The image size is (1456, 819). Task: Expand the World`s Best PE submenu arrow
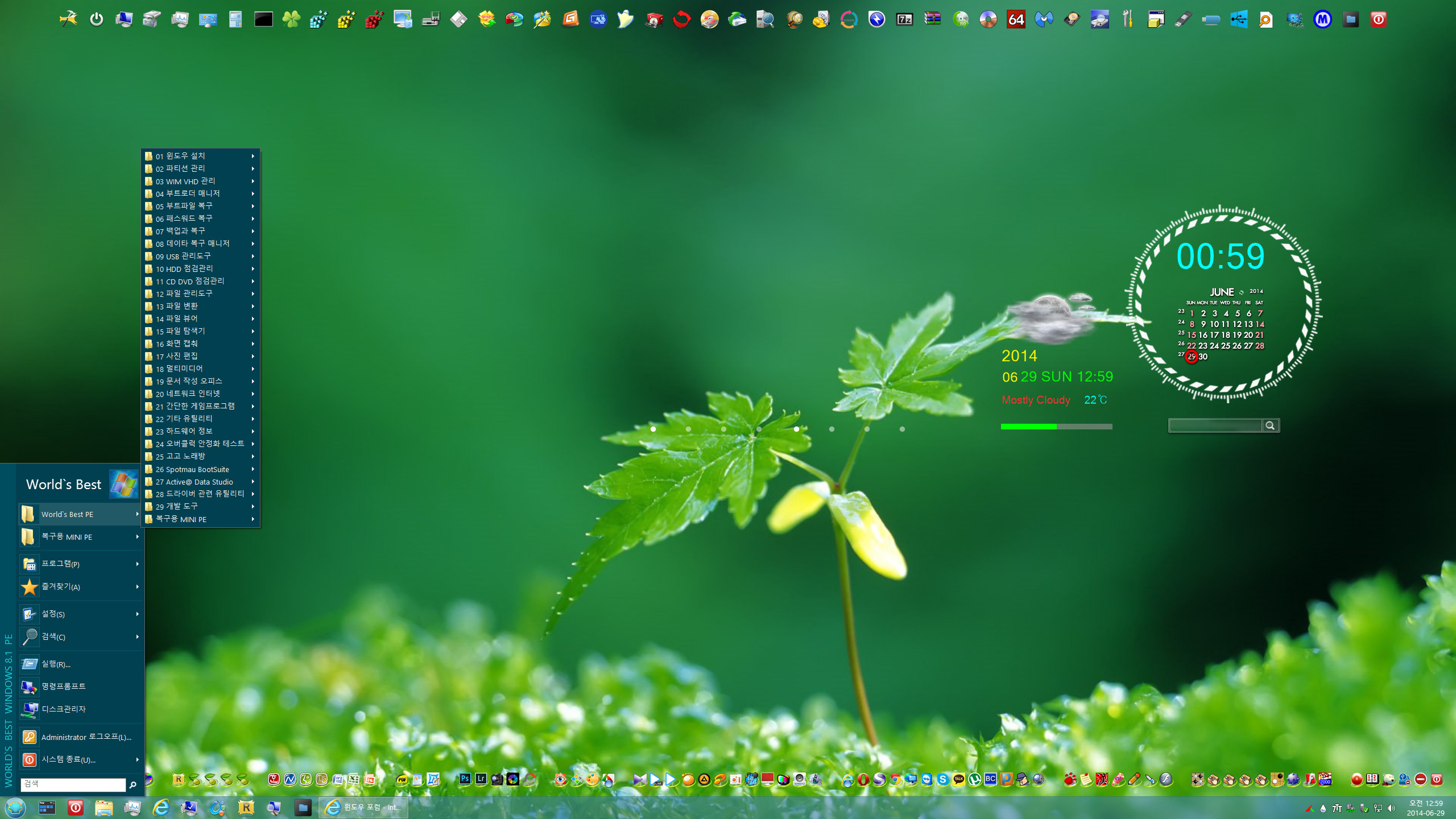(x=137, y=514)
